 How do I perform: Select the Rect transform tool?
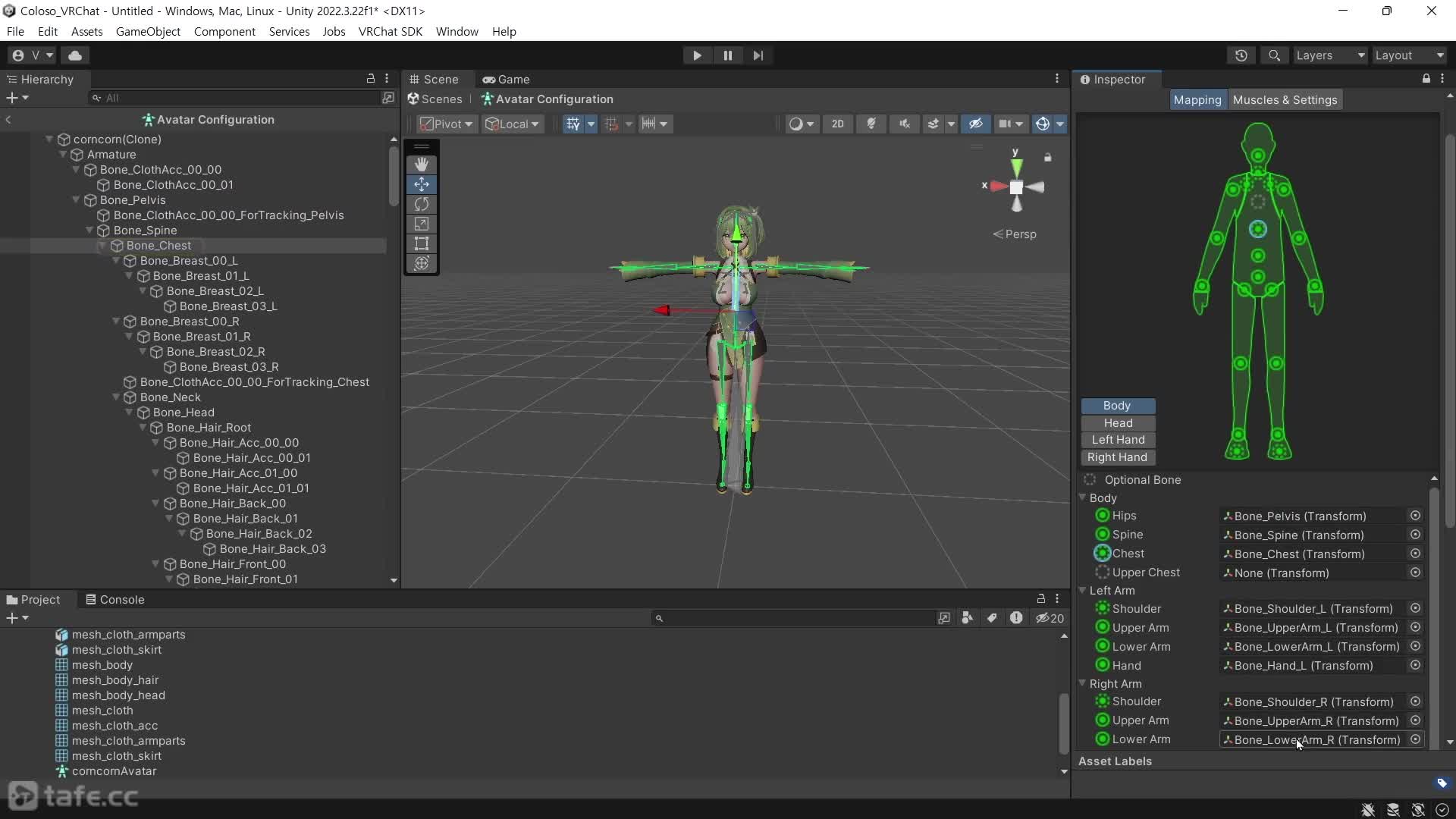(x=422, y=243)
